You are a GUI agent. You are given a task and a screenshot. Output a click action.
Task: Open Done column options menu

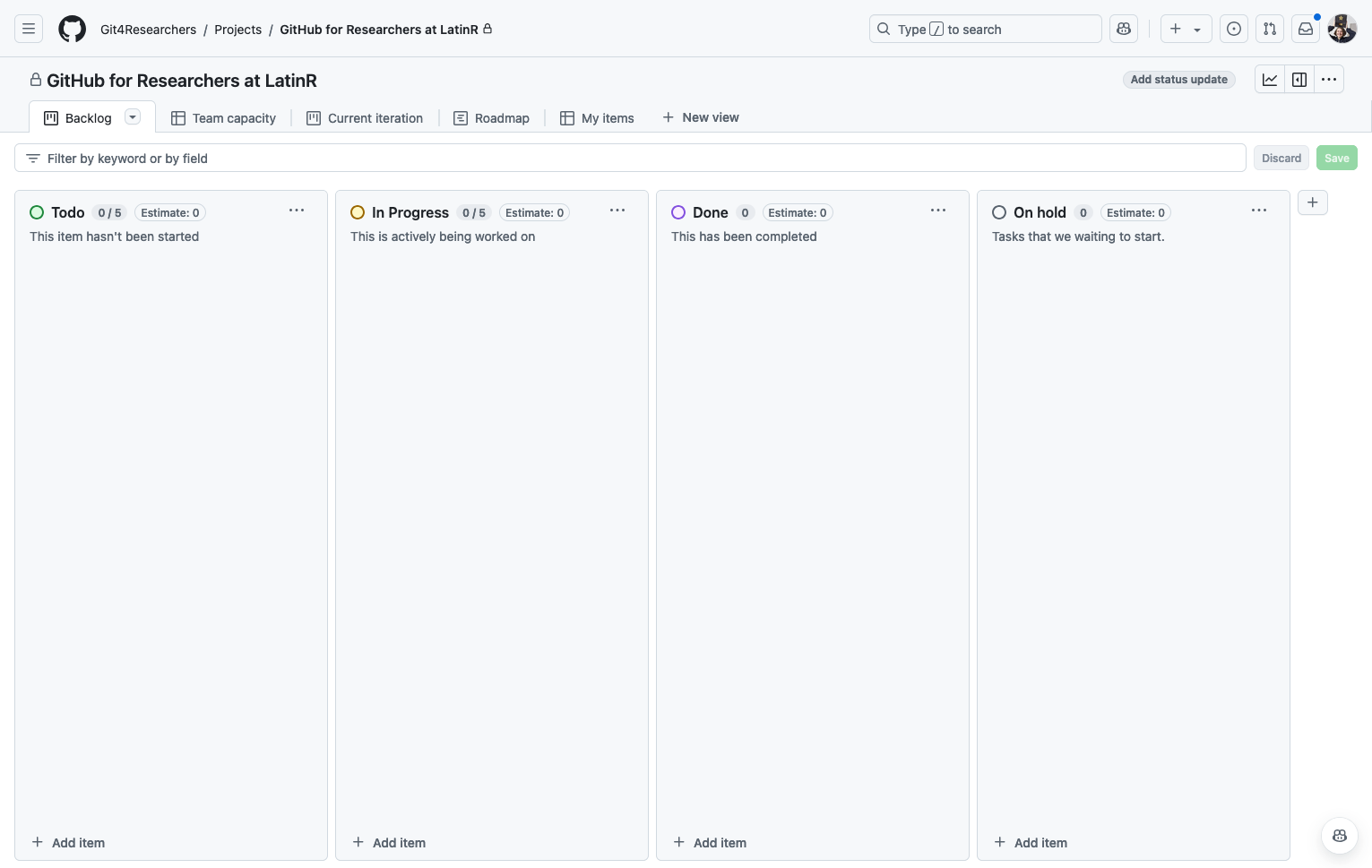[x=938, y=211]
